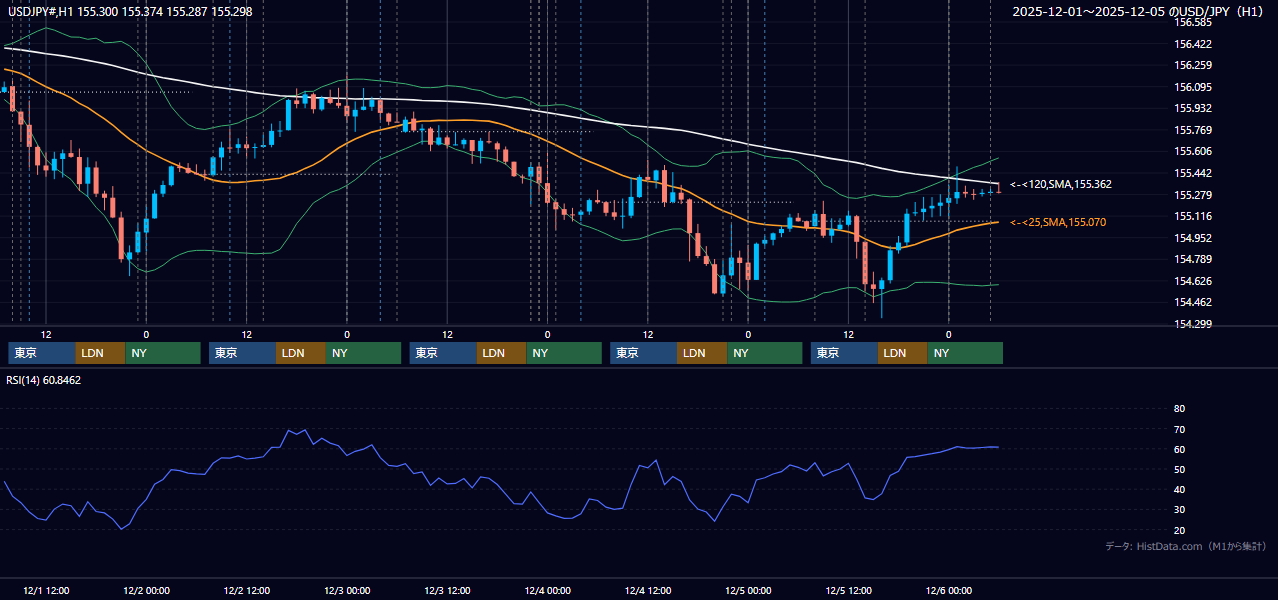Click the 12/2 12:00 date label
The image size is (1278, 600).
(247, 591)
